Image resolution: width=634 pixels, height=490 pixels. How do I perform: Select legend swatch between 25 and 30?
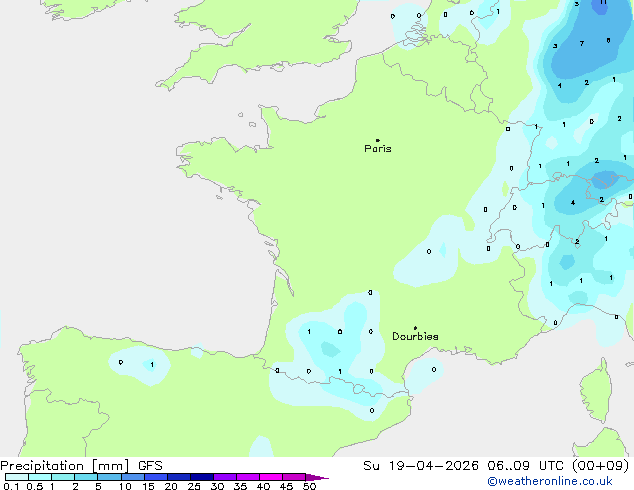coord(202,477)
